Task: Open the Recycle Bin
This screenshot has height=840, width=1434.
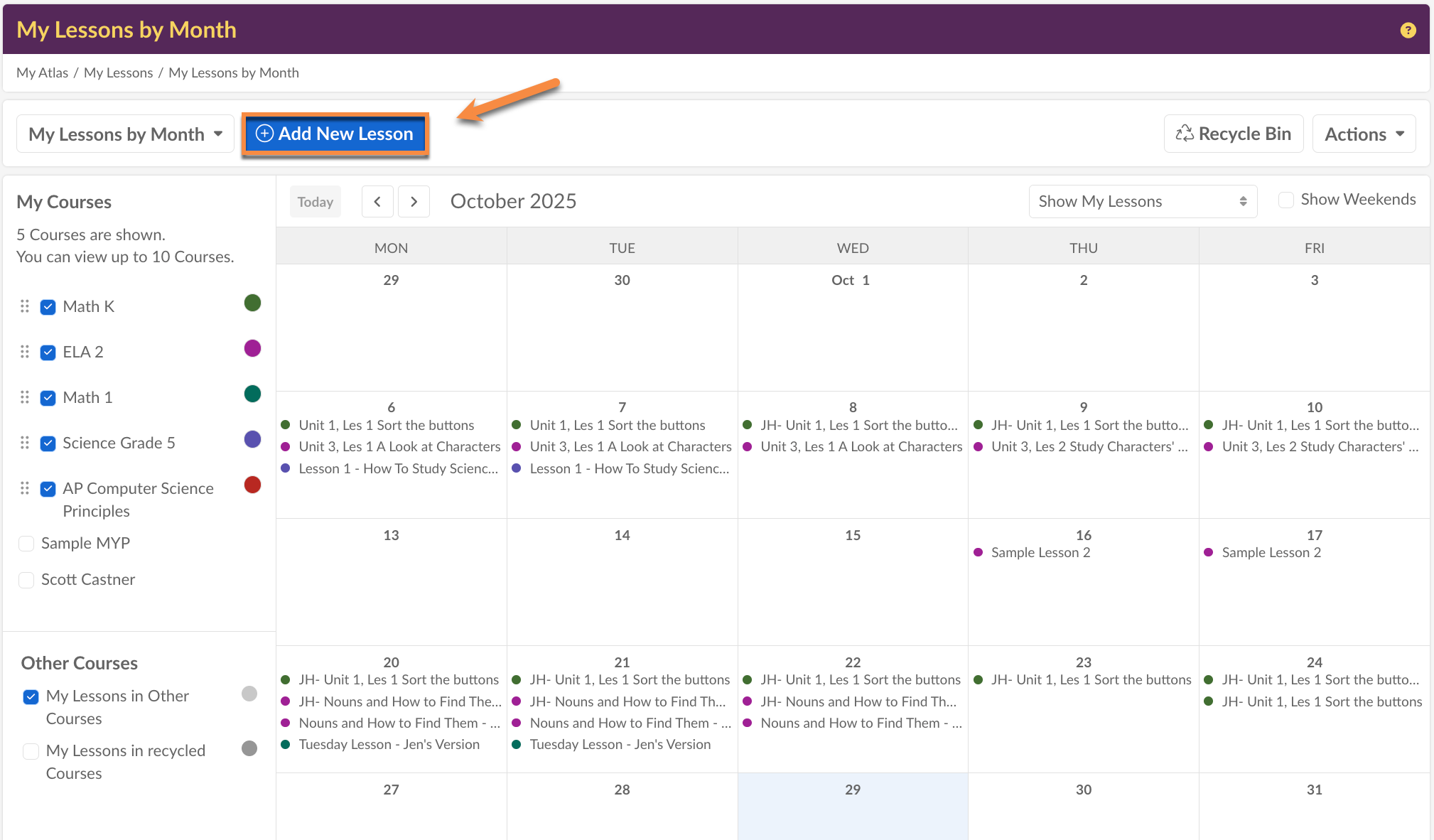Action: click(1233, 134)
